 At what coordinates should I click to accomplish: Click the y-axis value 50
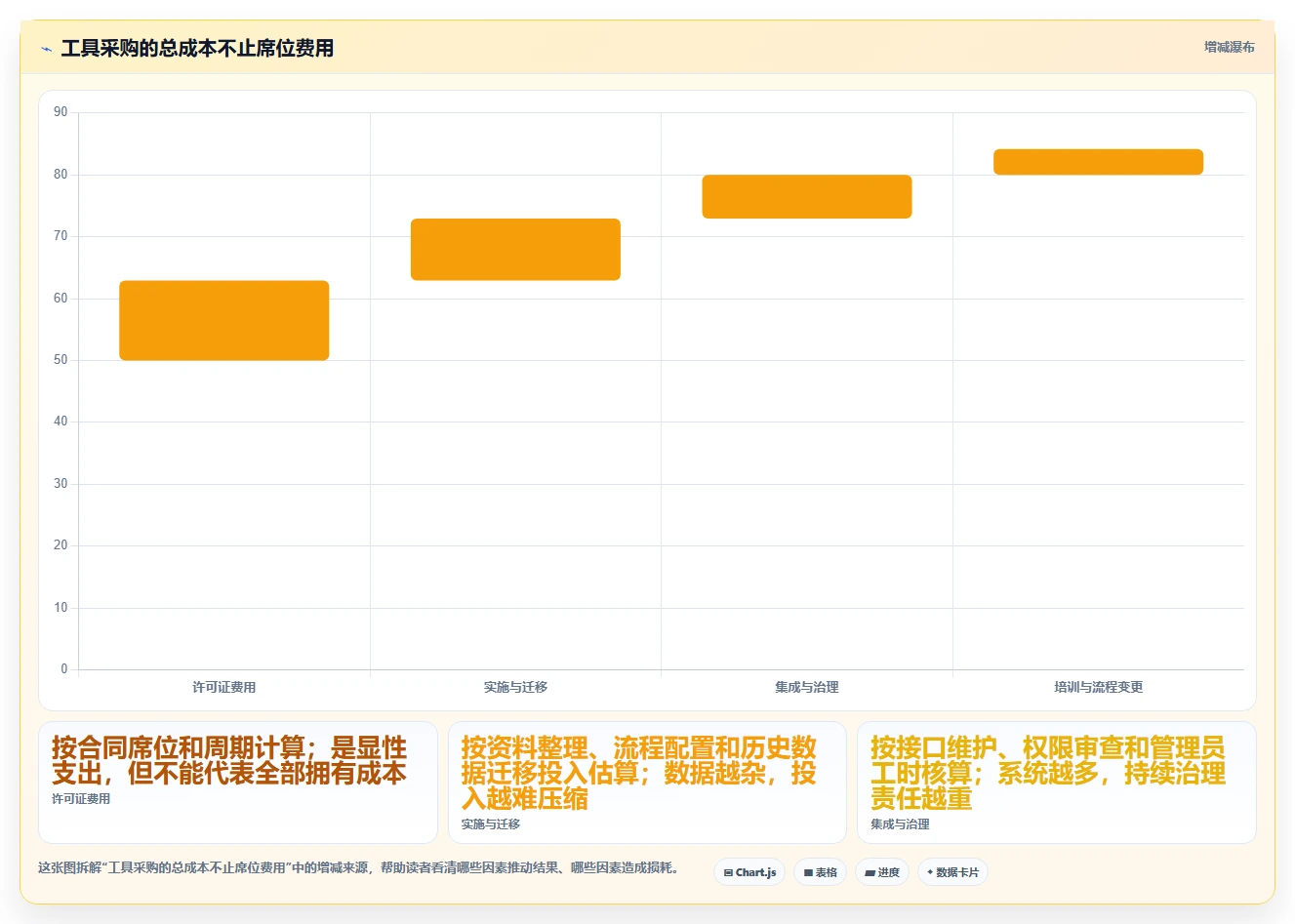pos(61,360)
